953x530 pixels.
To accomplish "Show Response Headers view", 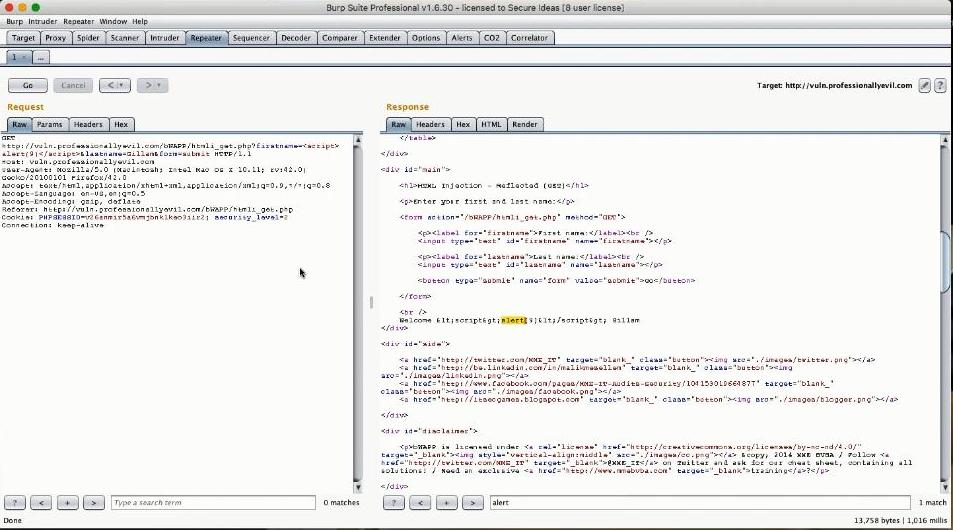I will click(x=430, y=125).
